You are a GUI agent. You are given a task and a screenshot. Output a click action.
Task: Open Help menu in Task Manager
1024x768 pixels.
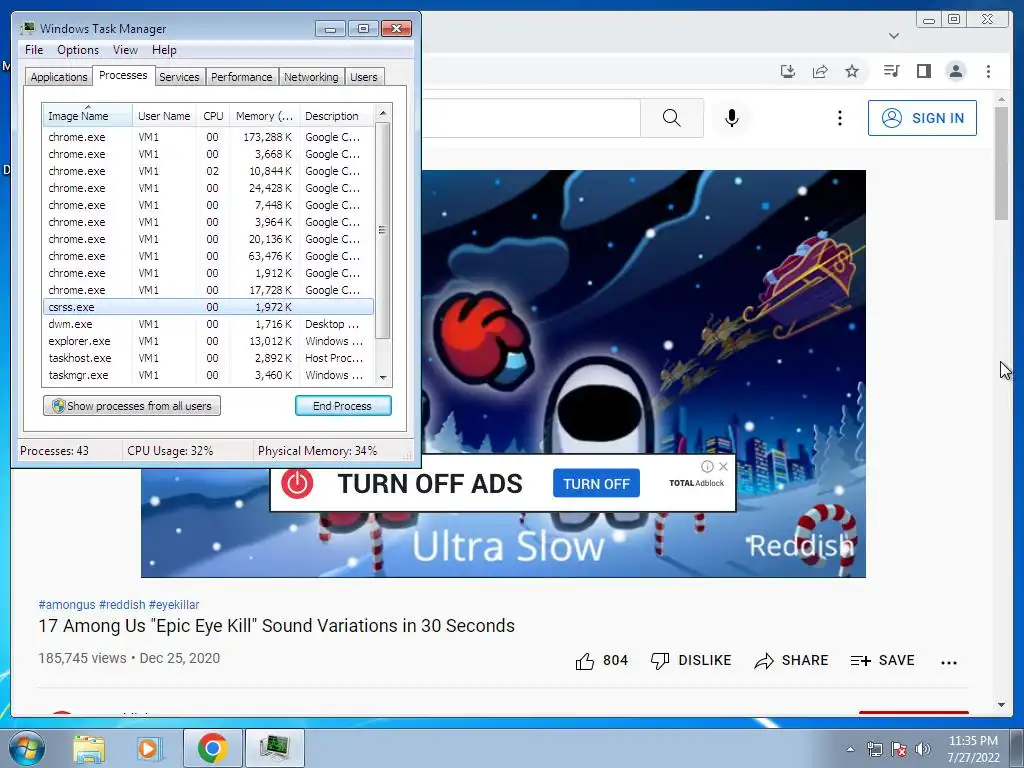pyautogui.click(x=164, y=50)
